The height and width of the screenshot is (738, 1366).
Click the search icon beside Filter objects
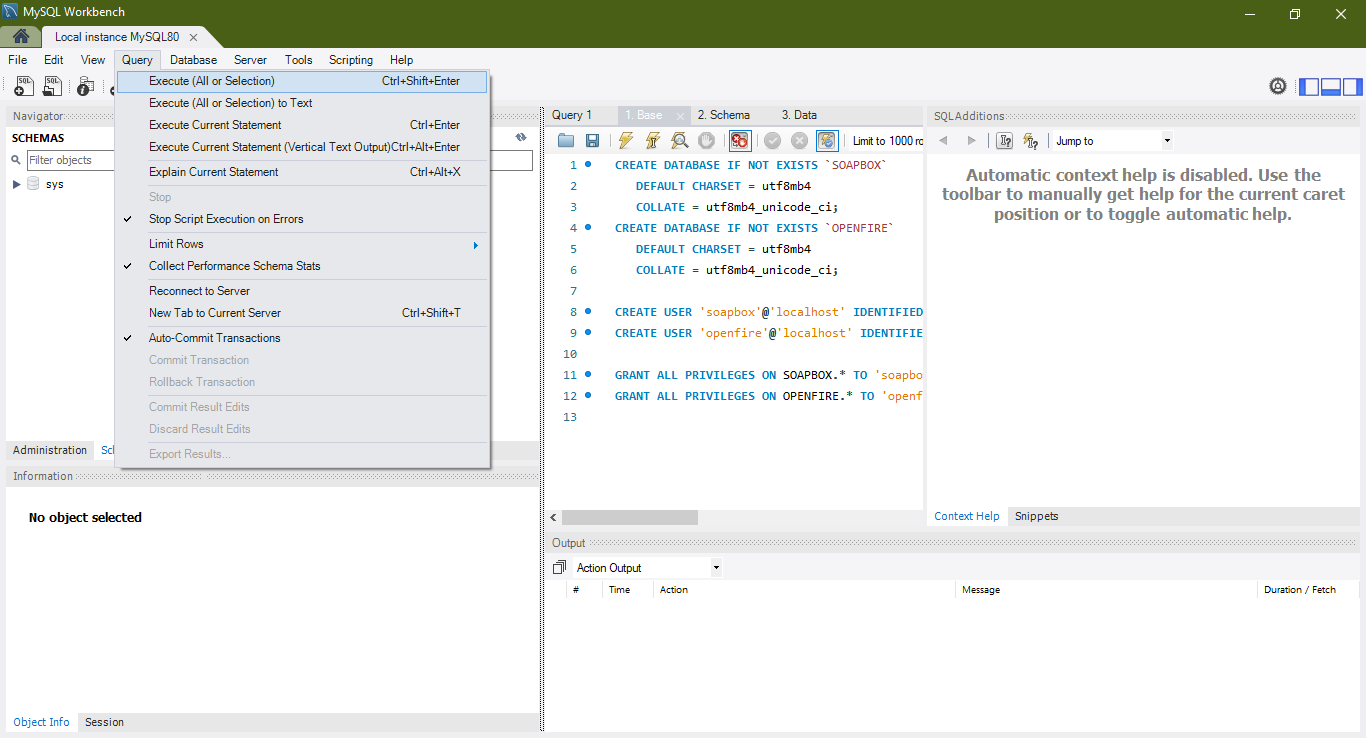coord(17,160)
